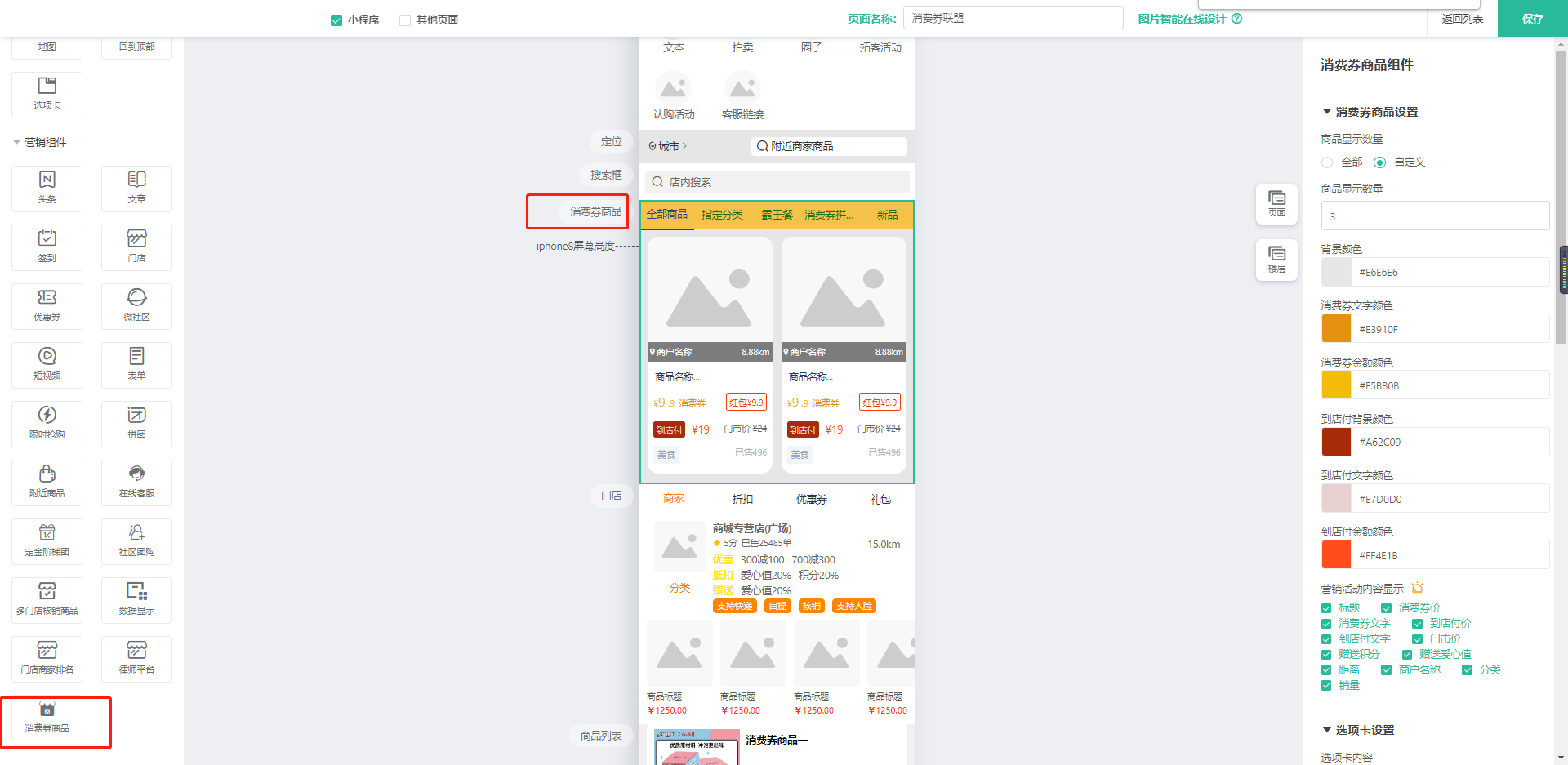This screenshot has height=765, width=1568.
Task: Toggle the 赠送积分 display checkbox
Action: coord(1326,655)
